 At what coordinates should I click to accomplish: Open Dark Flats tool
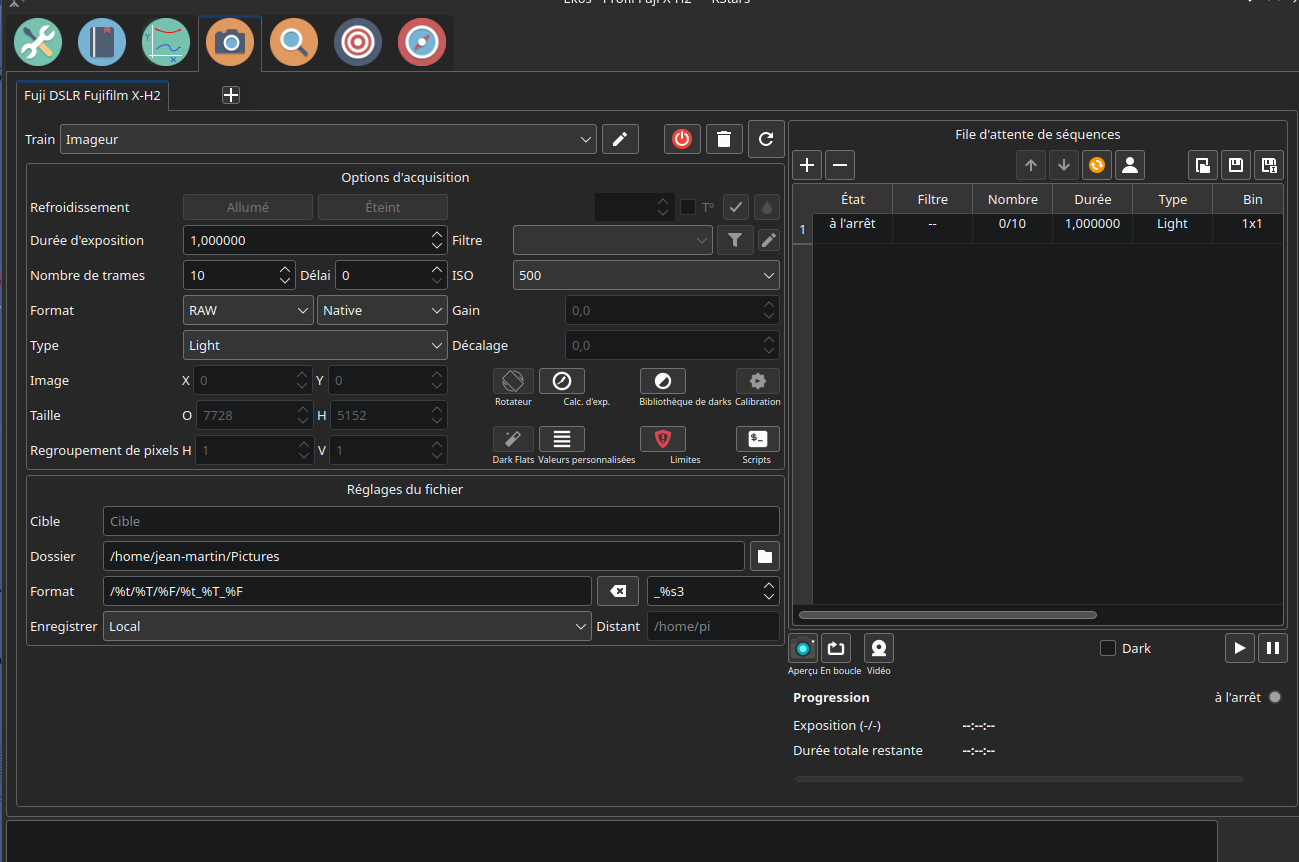pyautogui.click(x=513, y=439)
